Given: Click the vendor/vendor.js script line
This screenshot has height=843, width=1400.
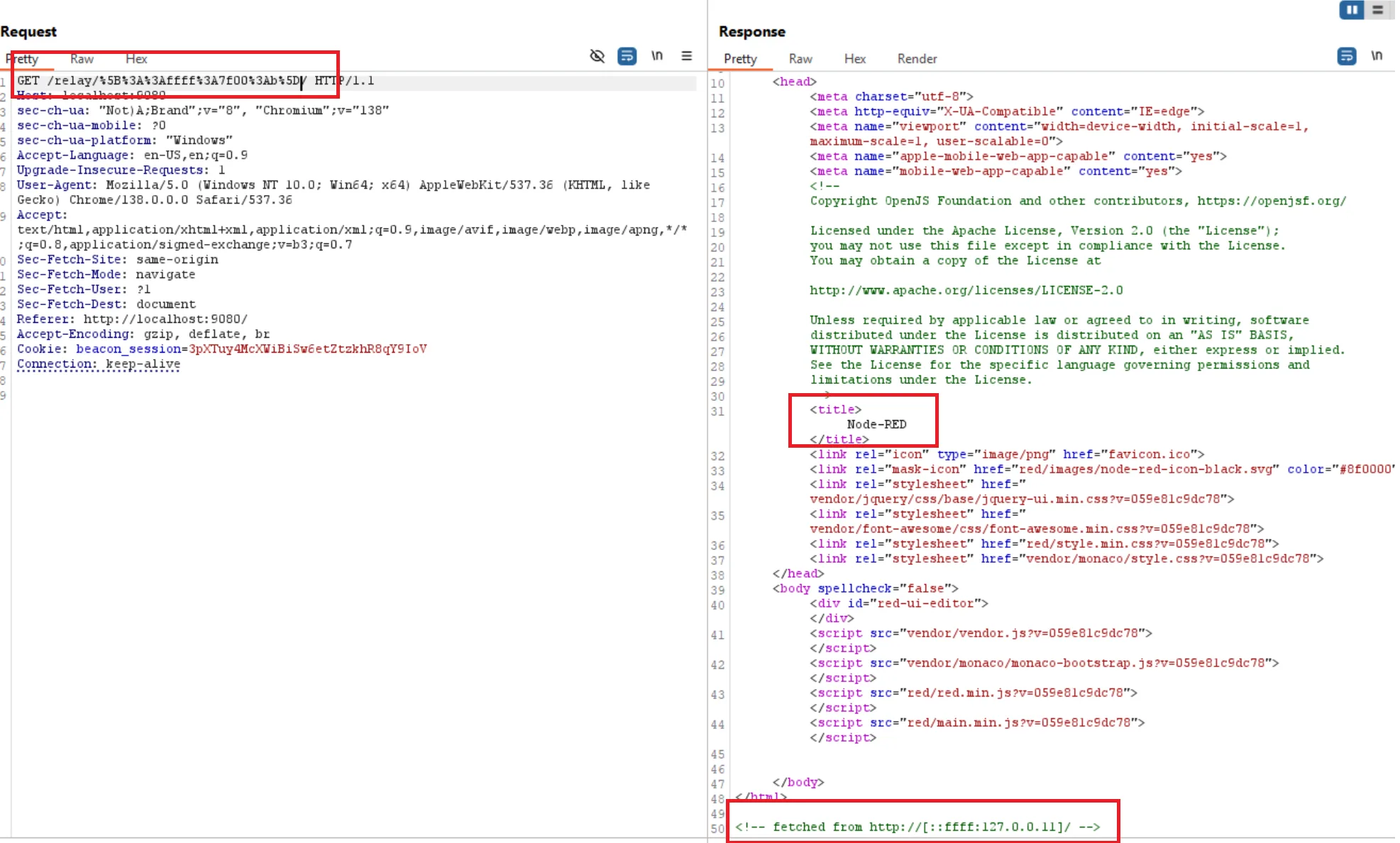Looking at the screenshot, I should point(981,633).
